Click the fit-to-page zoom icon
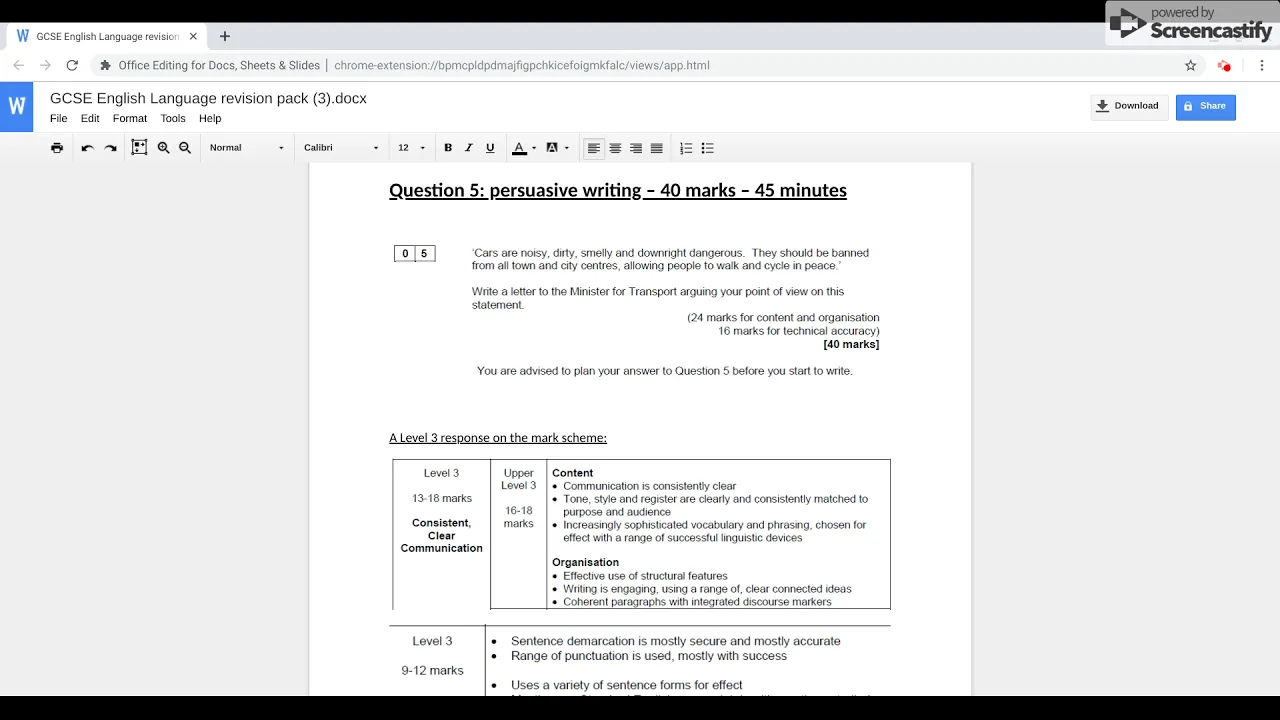 [x=139, y=148]
